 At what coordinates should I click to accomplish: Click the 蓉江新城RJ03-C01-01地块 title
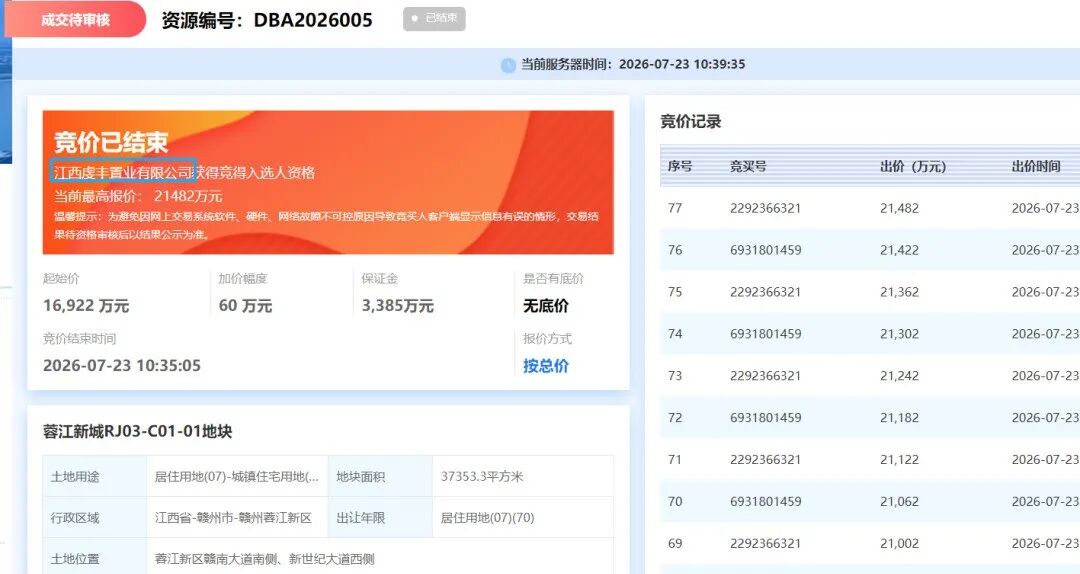tap(137, 431)
